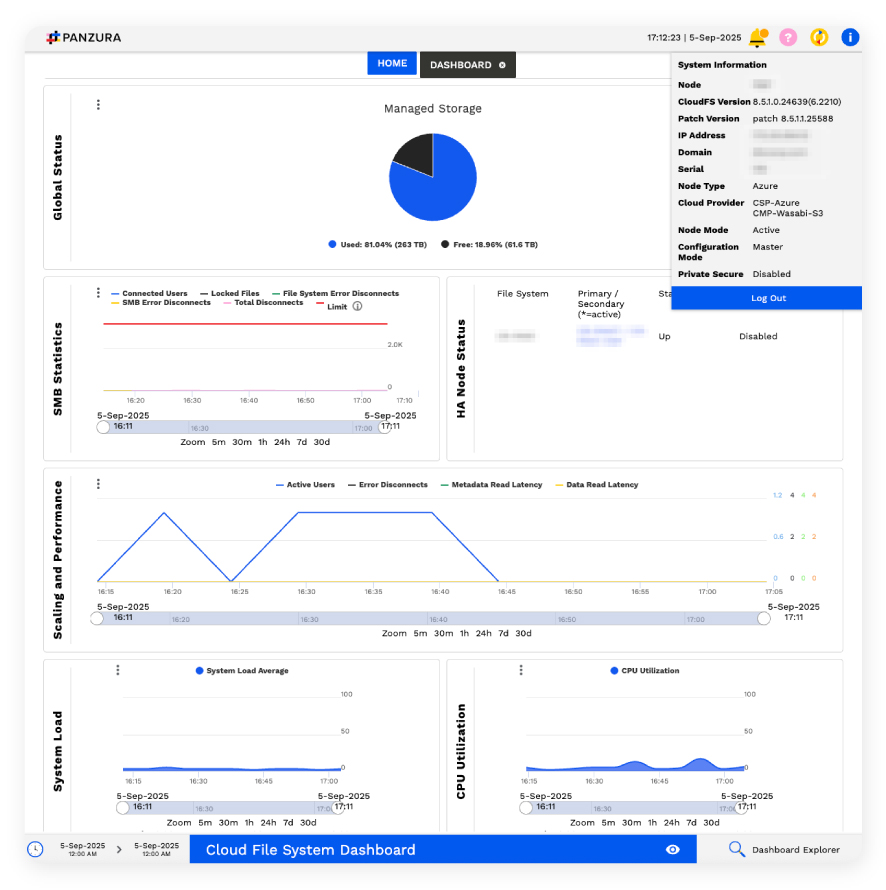Click the Cloud File System Dashboard bar
The height and width of the screenshot is (890, 886).
[x=443, y=849]
